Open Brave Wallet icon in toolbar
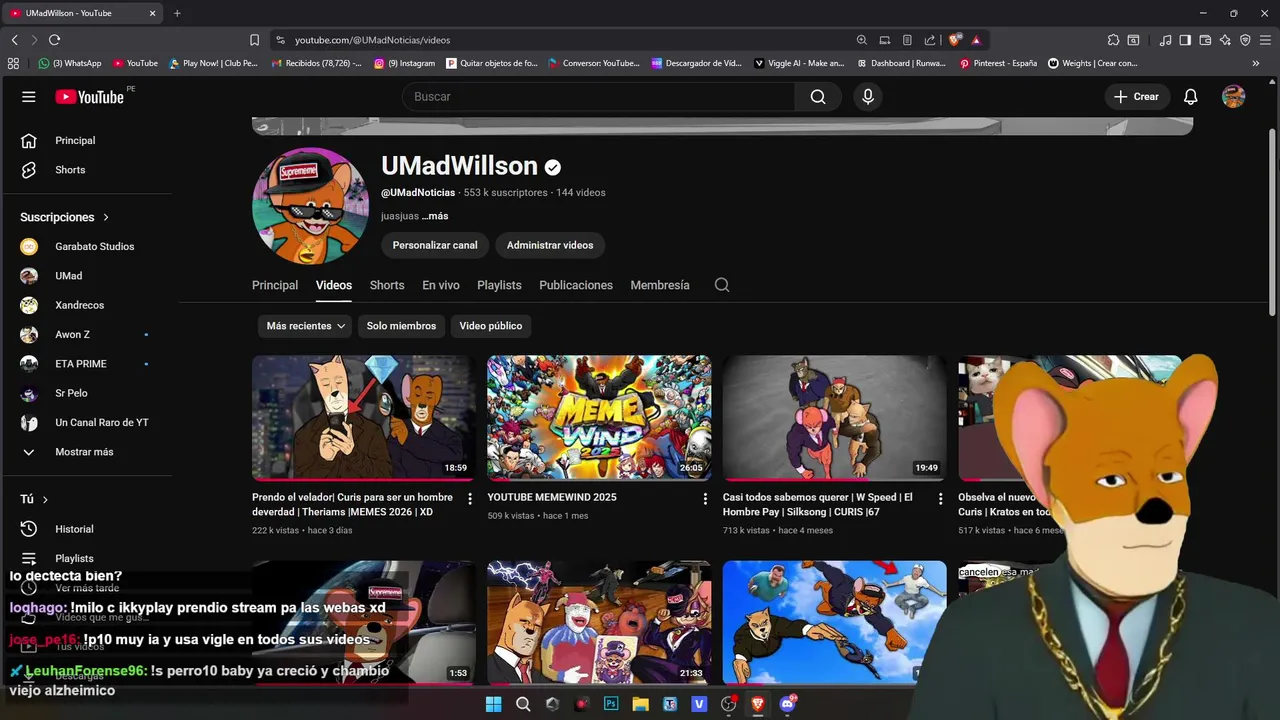Screen dimensions: 1280x720 point(1205,40)
